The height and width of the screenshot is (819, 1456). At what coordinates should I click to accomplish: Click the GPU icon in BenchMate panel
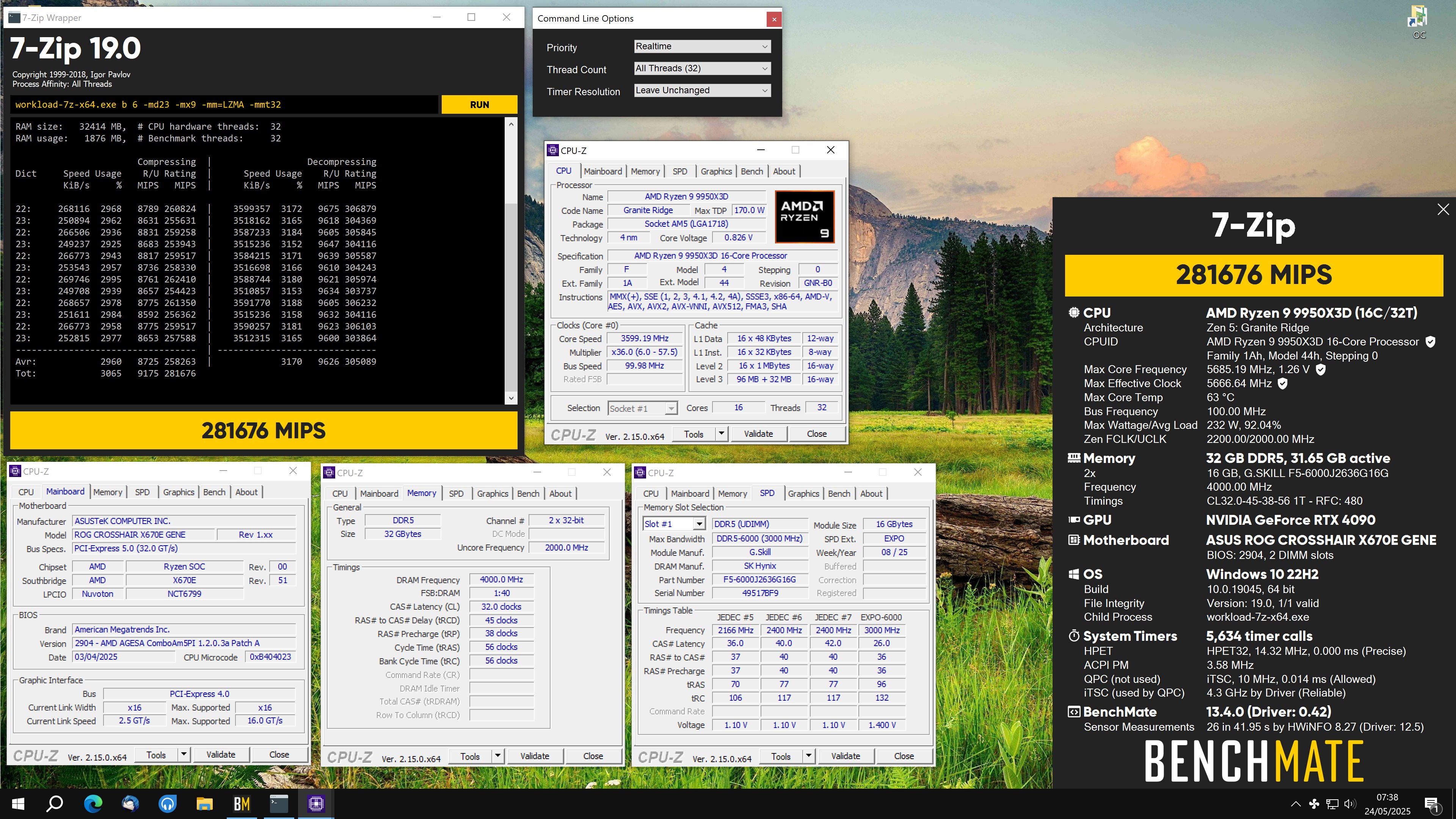click(1073, 520)
